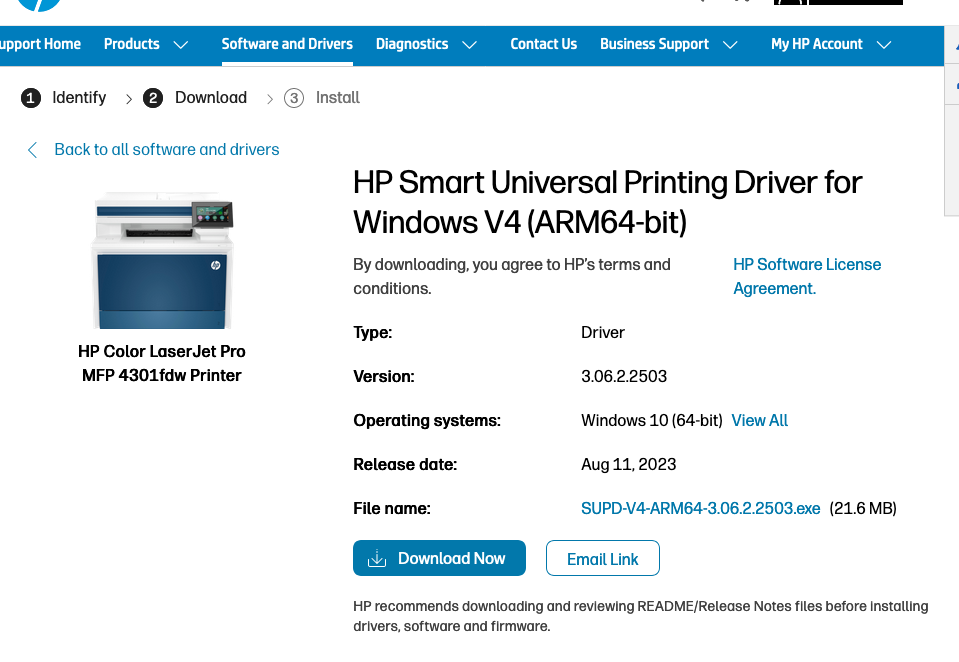This screenshot has width=959, height=662.
Task: Open Support Home from the navigation bar
Action: point(40,45)
